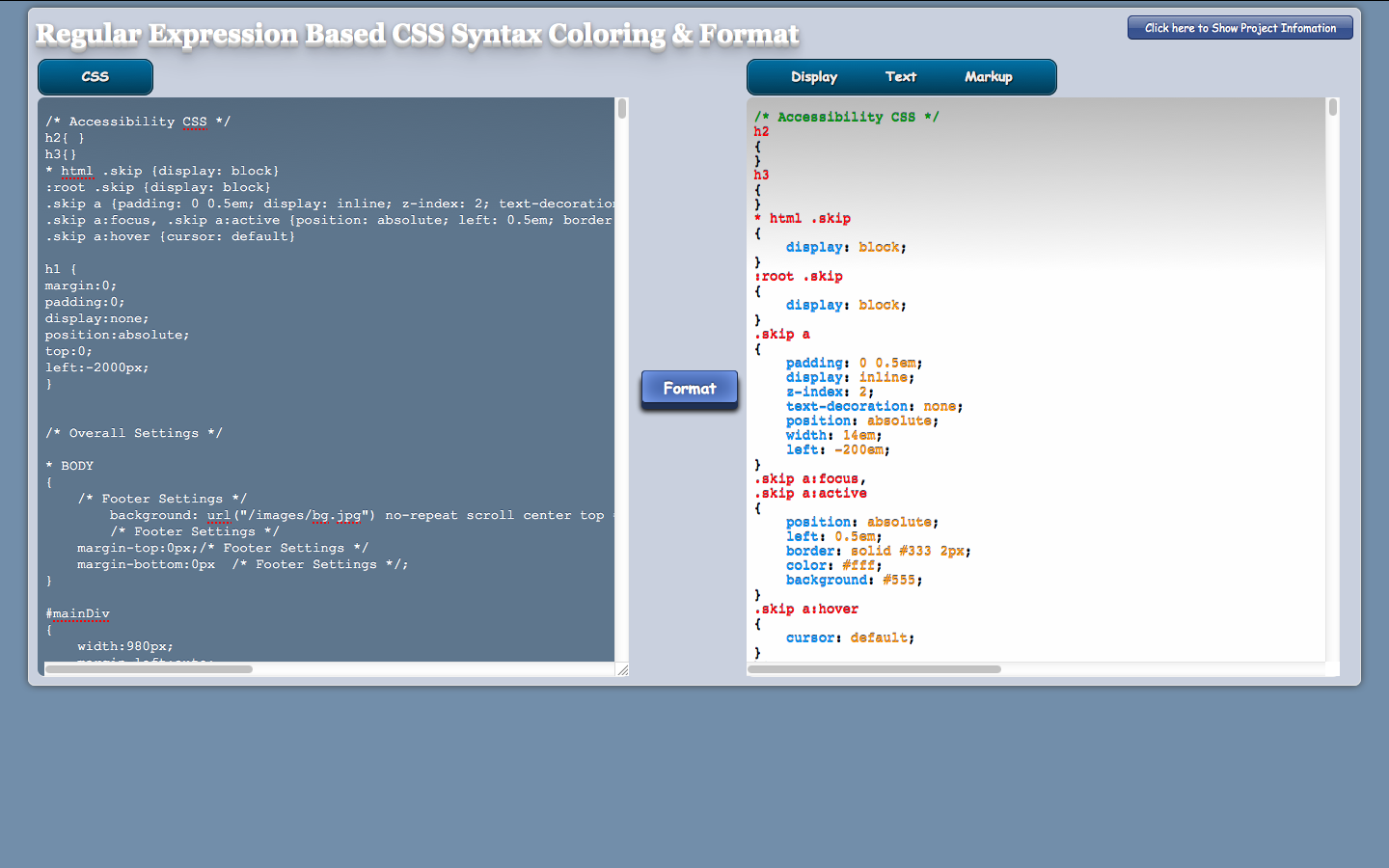The height and width of the screenshot is (868, 1389).
Task: Switch to the Display tab
Action: [x=814, y=77]
